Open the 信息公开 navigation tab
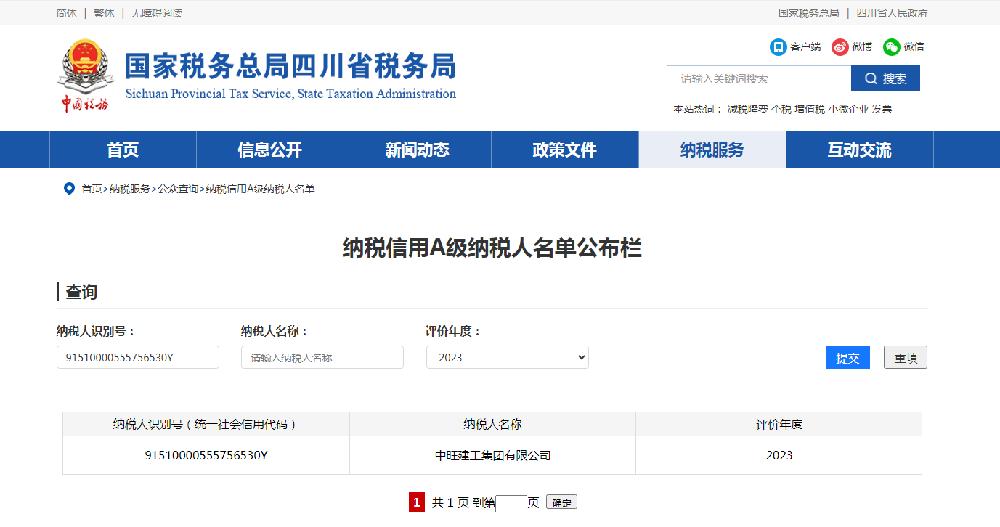Screen dimensions: 1000x527 point(270,150)
